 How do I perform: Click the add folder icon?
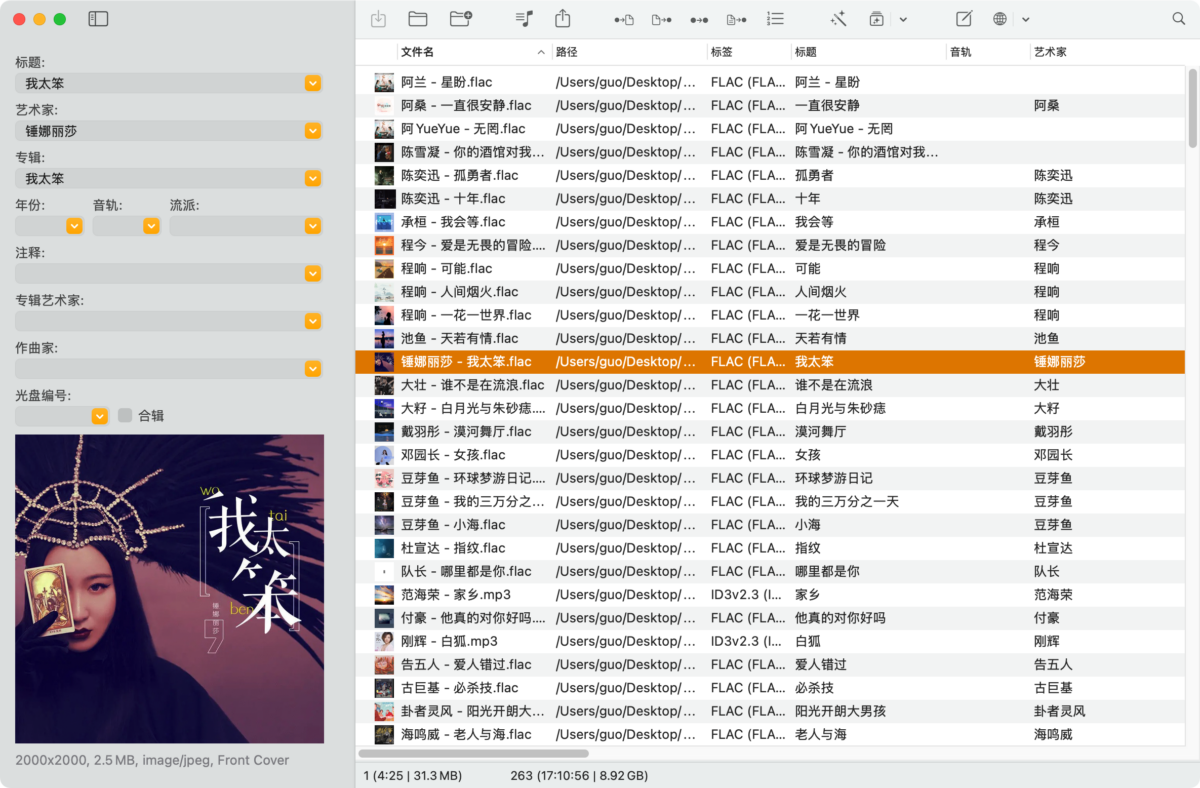(461, 19)
